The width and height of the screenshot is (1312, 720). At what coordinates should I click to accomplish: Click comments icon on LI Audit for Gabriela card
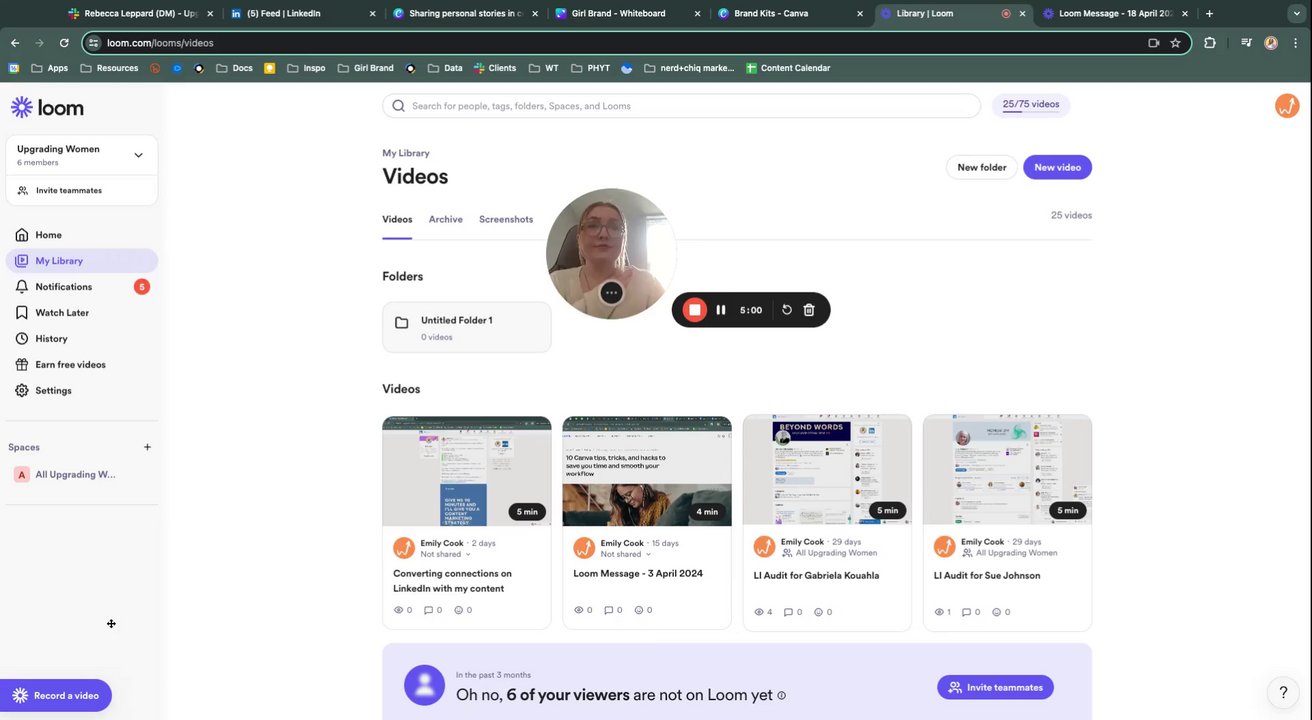(788, 612)
